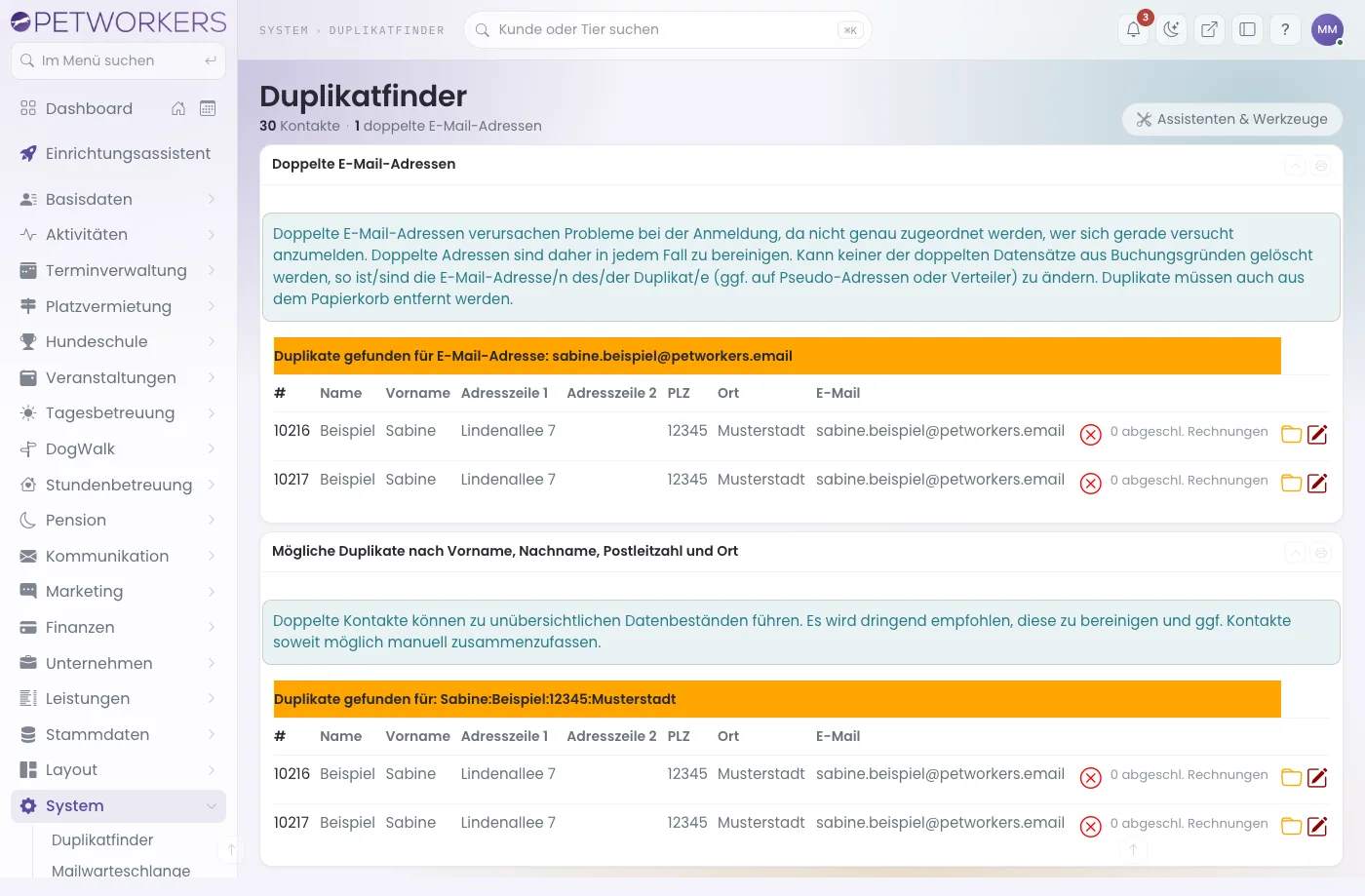The image size is (1365, 896).
Task: Open Mailwarteschlange under System
Action: click(121, 870)
